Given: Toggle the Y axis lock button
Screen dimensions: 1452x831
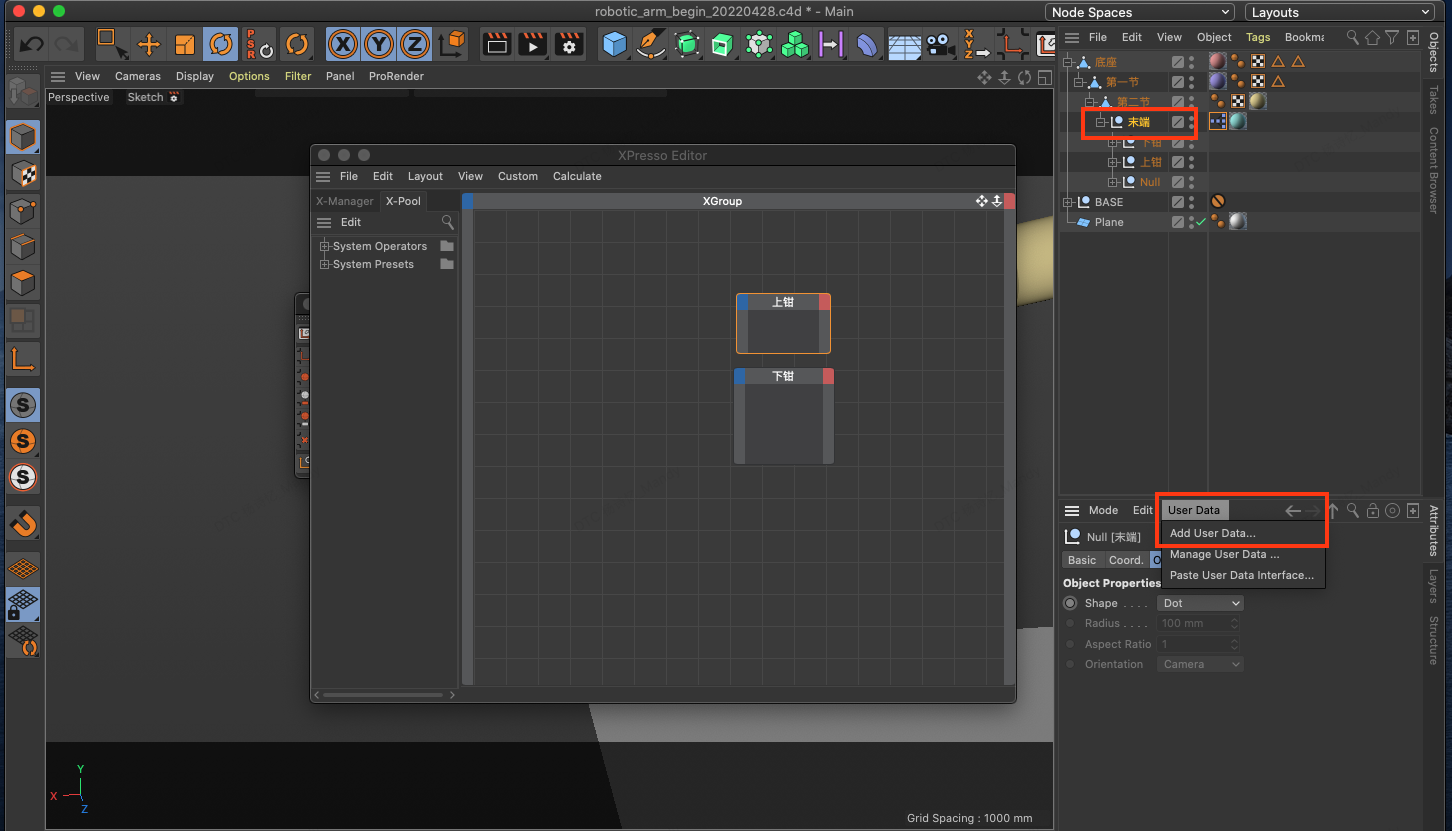Looking at the screenshot, I should click(379, 45).
